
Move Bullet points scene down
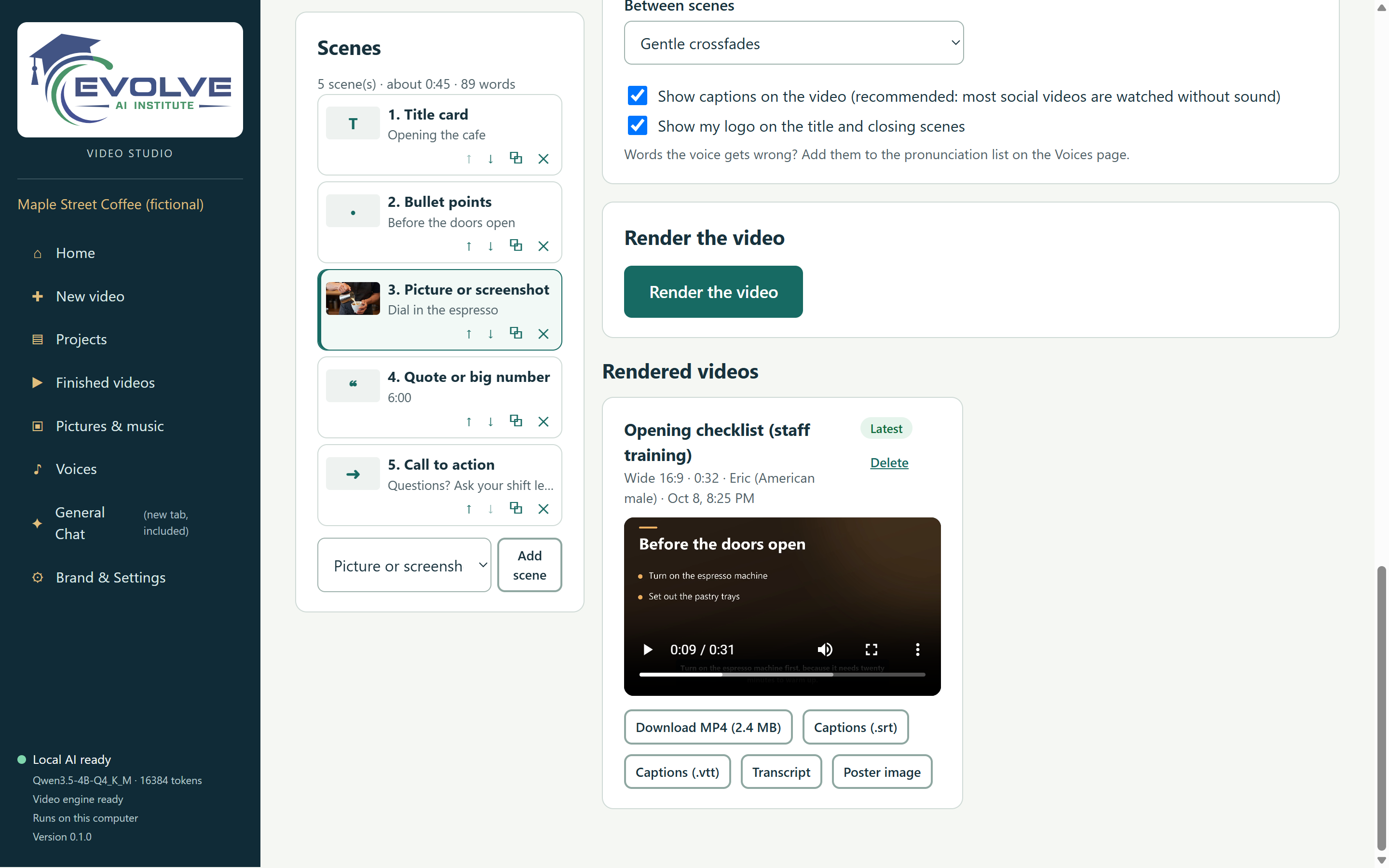tap(491, 246)
